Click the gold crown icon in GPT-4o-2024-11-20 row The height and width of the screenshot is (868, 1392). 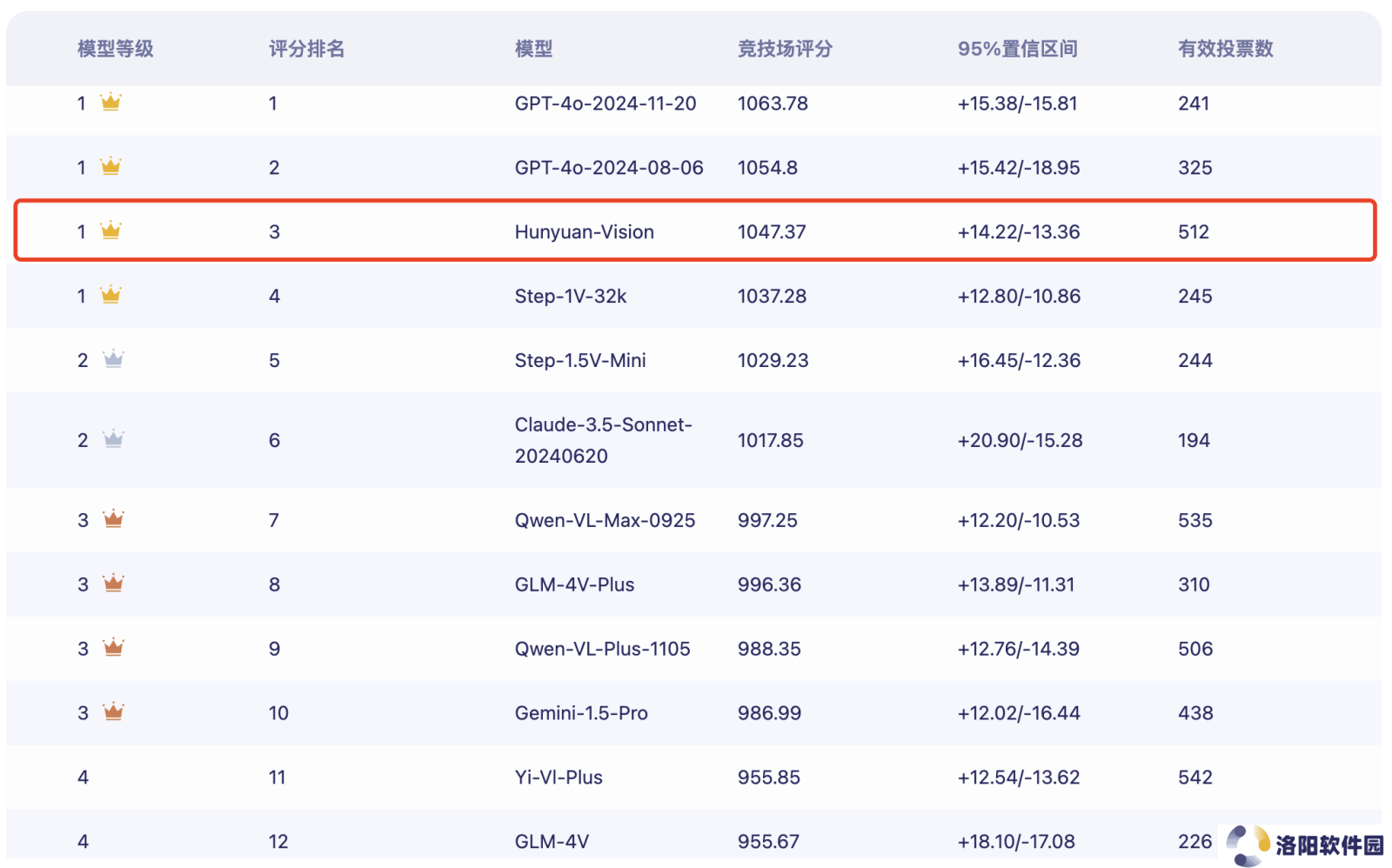tap(110, 102)
